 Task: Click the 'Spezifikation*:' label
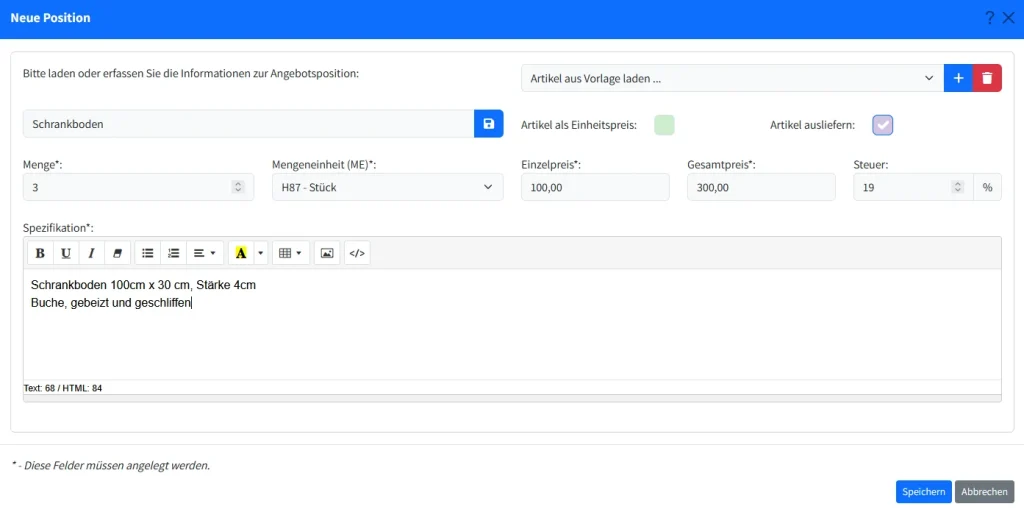click(x=58, y=228)
